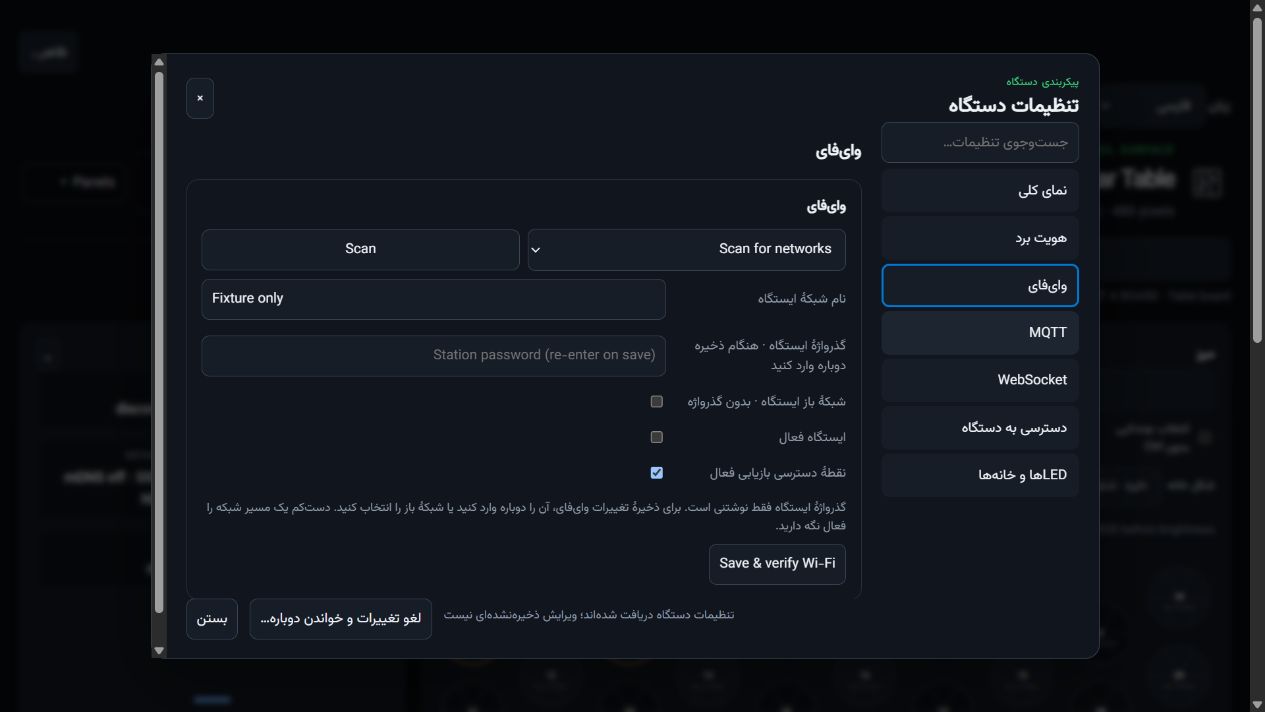Select the وای‌فای sidebar section
Image resolution: width=1265 pixels, height=712 pixels.
[980, 285]
